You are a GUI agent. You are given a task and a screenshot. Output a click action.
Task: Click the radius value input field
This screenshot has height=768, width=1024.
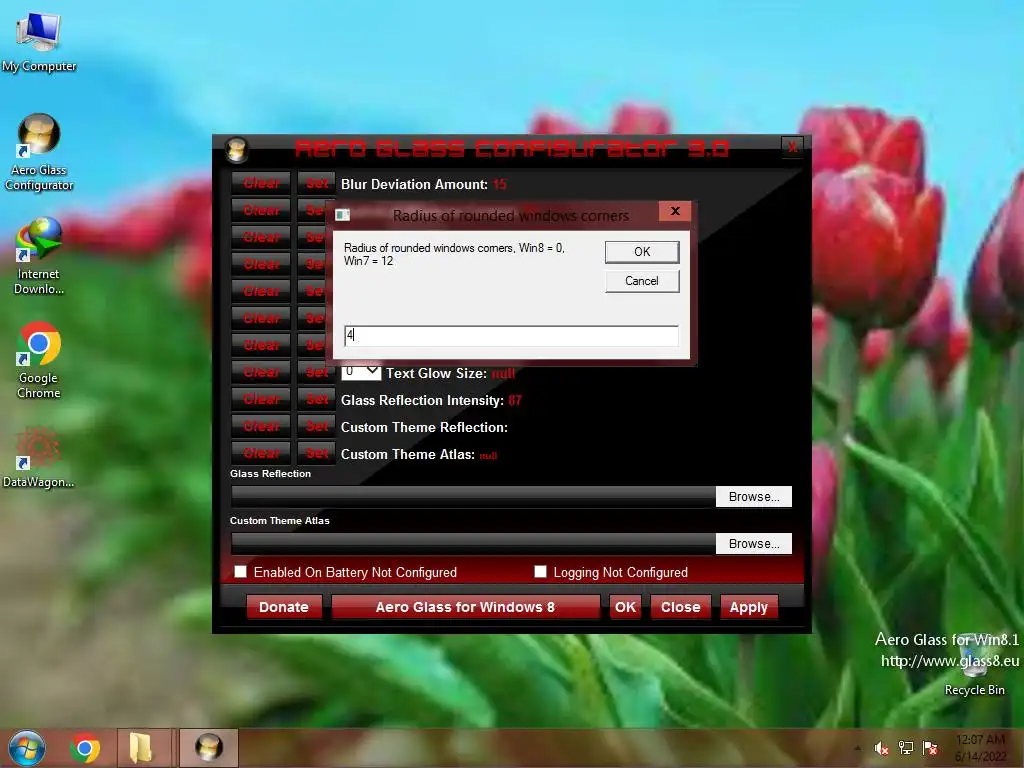point(511,336)
